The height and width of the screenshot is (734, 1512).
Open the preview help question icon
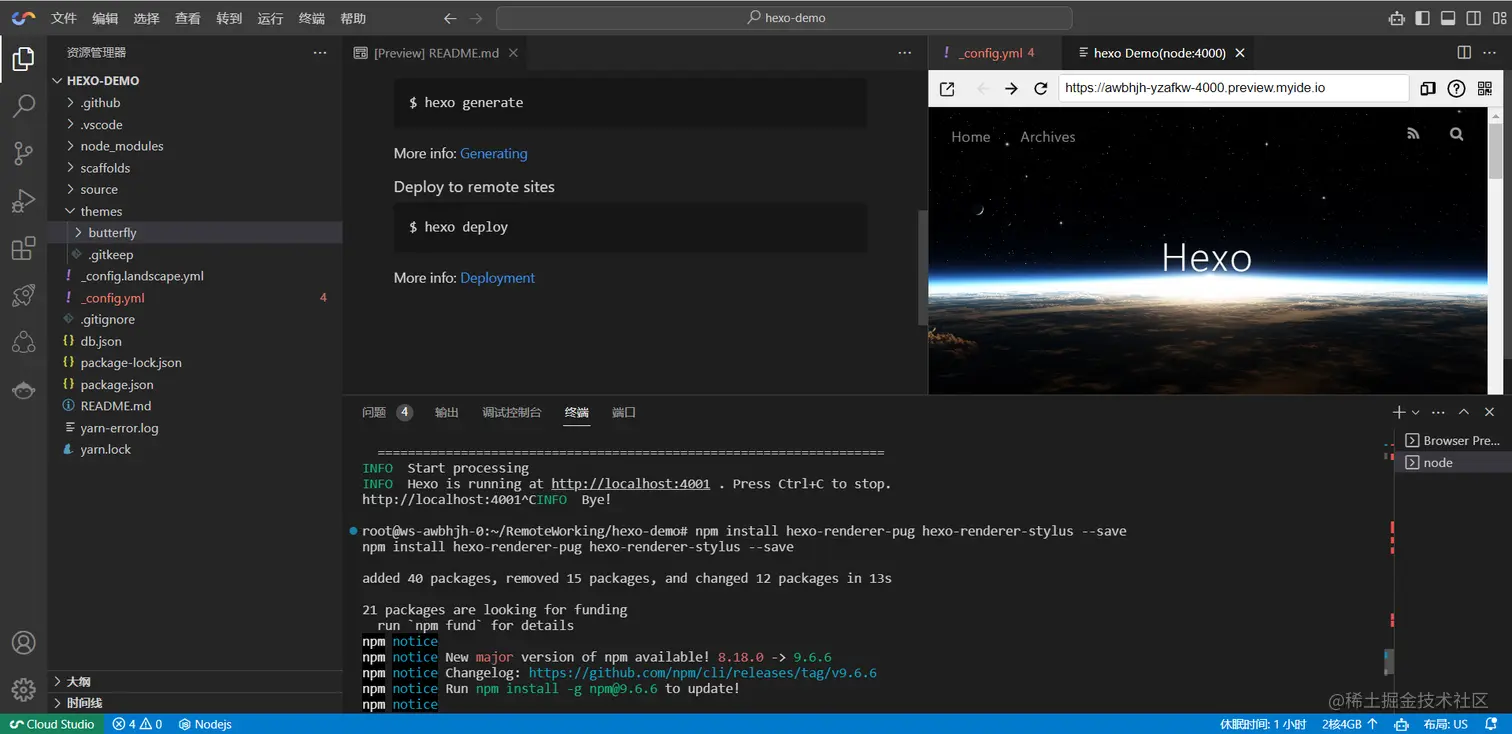[1456, 88]
